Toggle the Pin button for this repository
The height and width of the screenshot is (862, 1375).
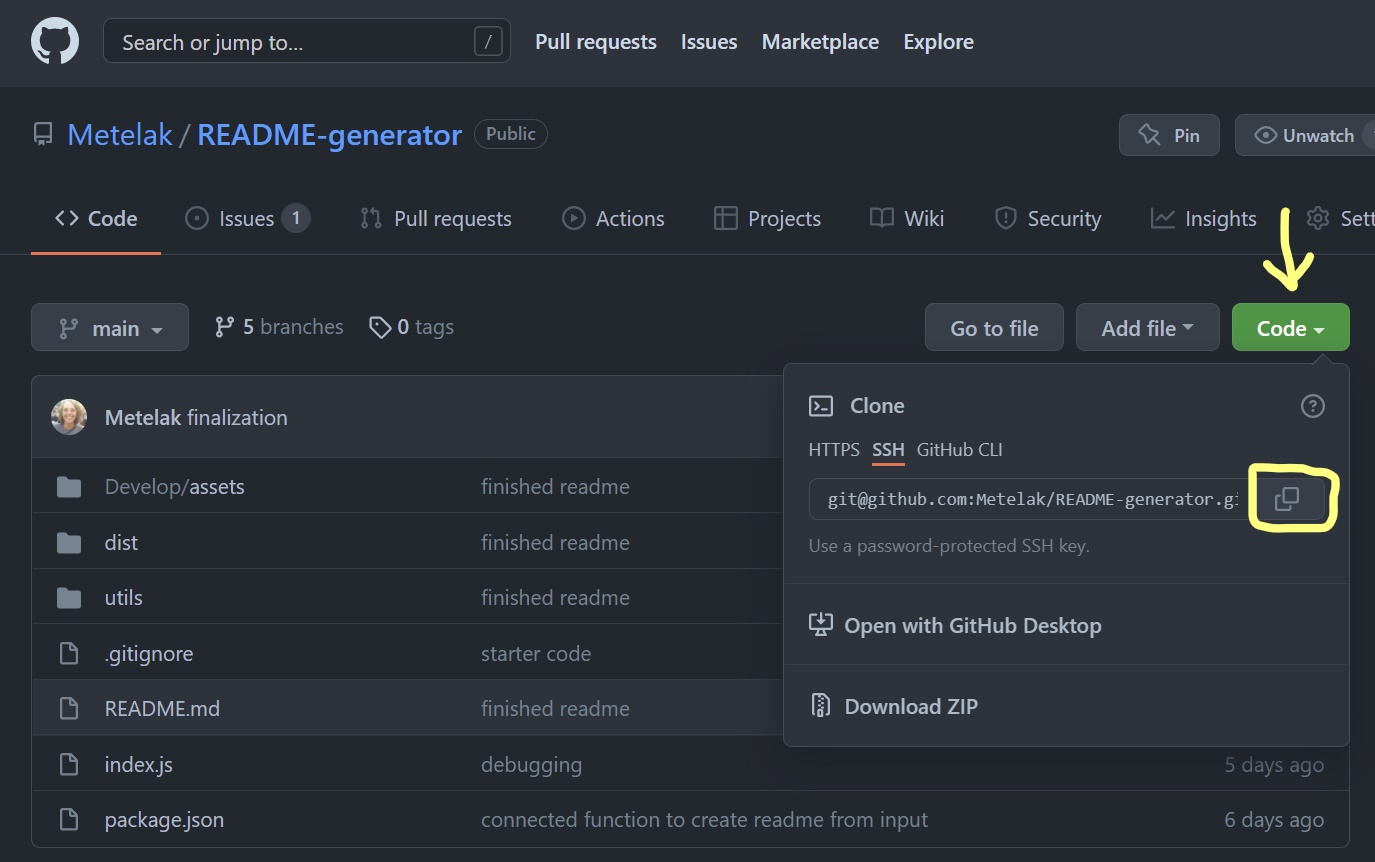(x=1168, y=134)
